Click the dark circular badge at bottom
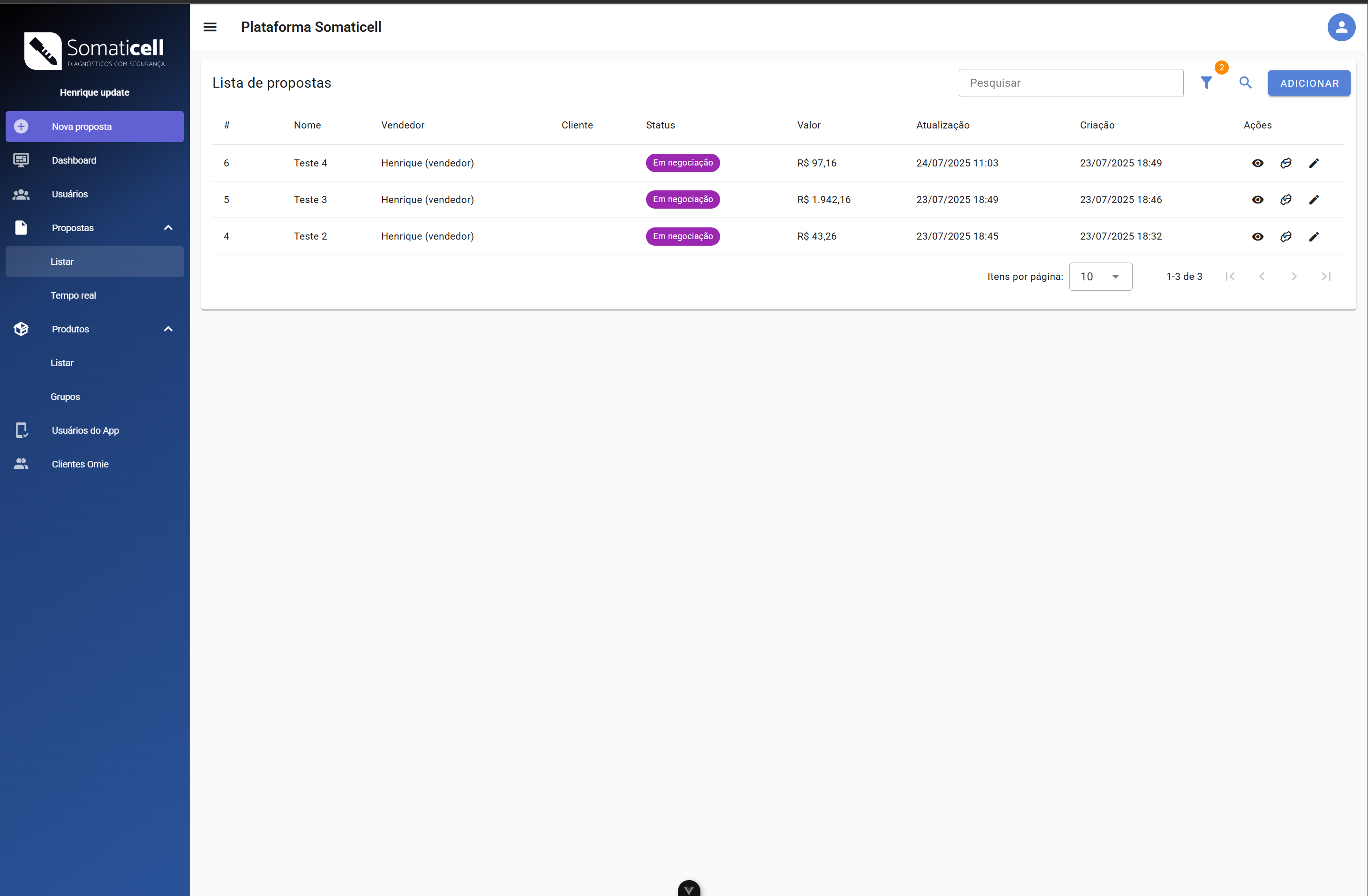This screenshot has height=896, width=1368. [x=689, y=888]
